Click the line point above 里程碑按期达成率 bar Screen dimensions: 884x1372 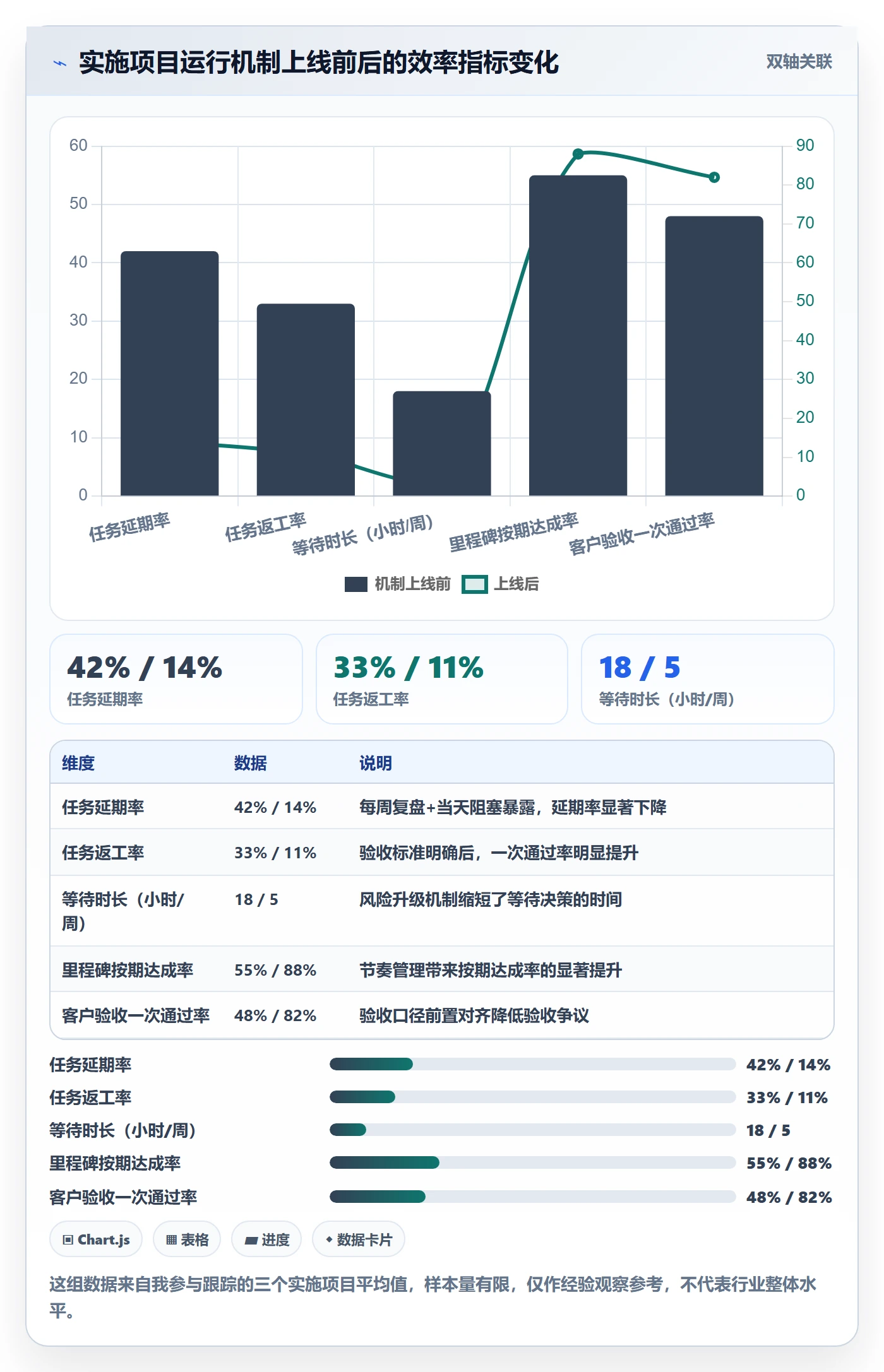[x=578, y=153]
